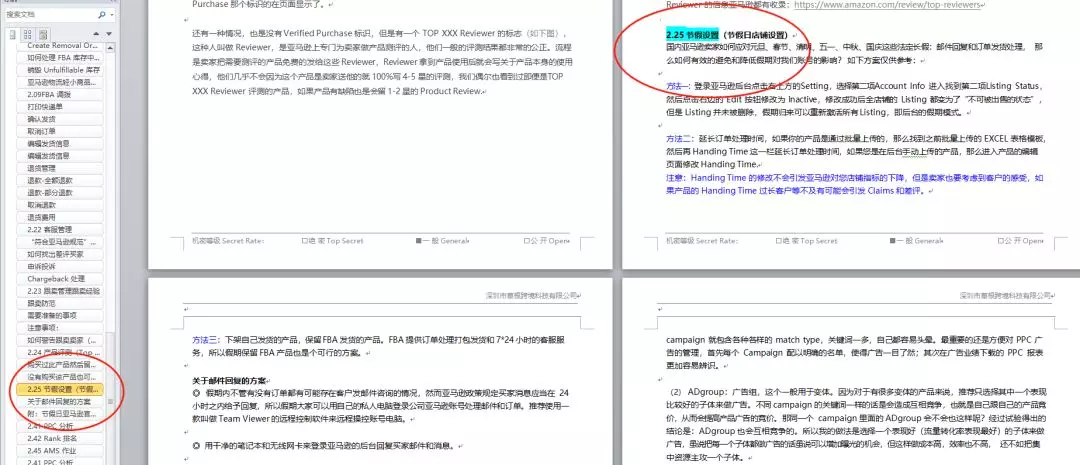Select heading '关于邮件回复的方案' in navigation pane

tap(62, 402)
